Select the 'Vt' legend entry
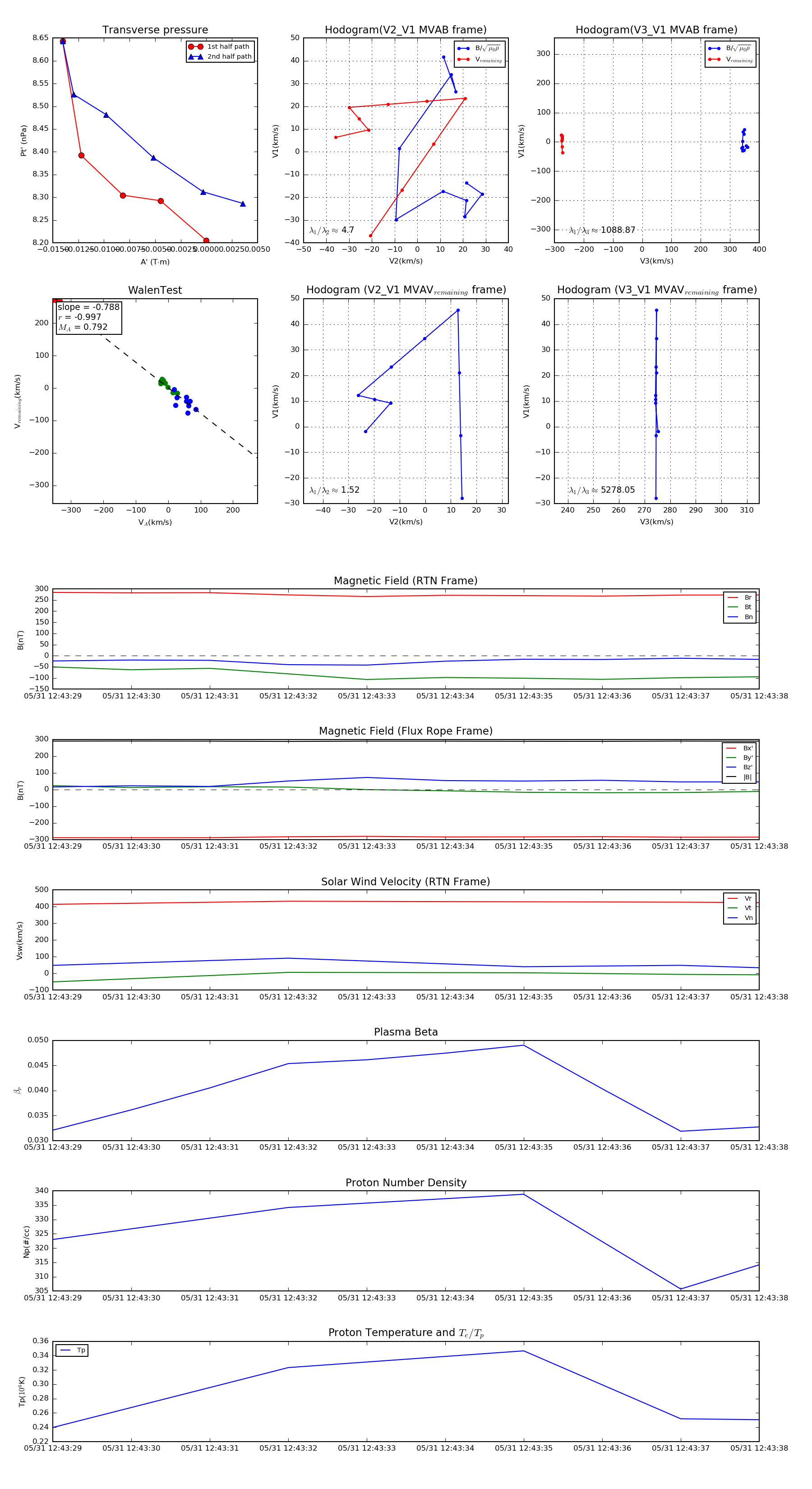This screenshot has height=1489, width=812. (740, 908)
